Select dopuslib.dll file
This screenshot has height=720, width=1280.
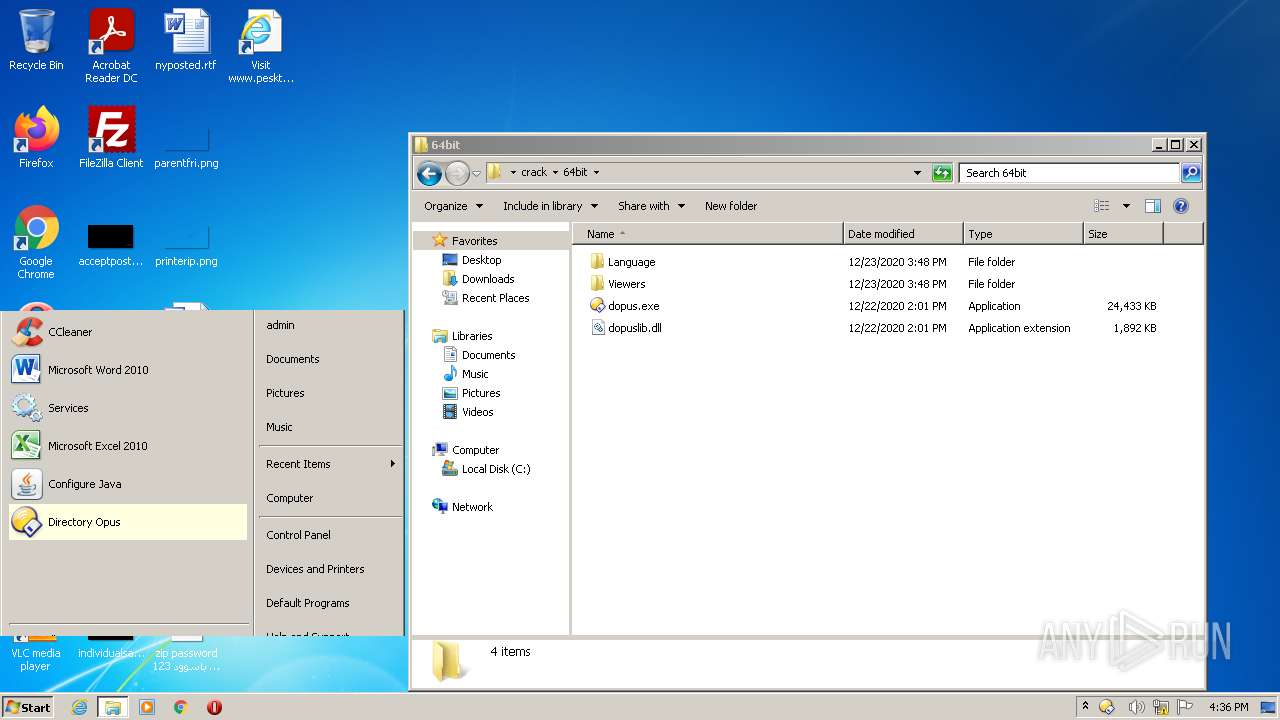(x=627, y=328)
